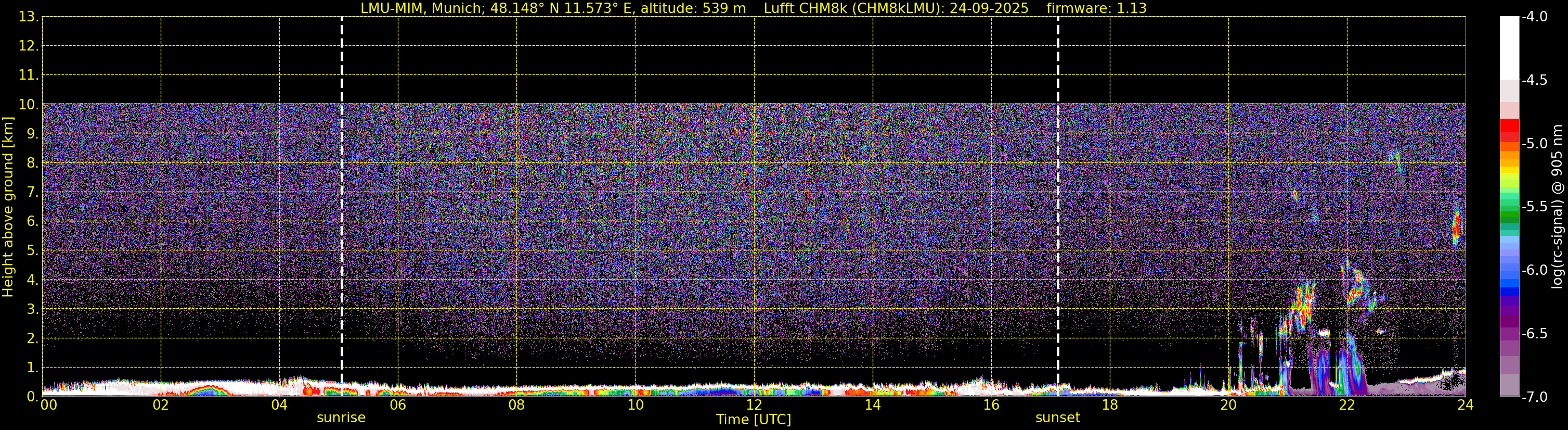Image resolution: width=1568 pixels, height=430 pixels.
Task: Click the "08" time-axis tick label
Action: (517, 405)
